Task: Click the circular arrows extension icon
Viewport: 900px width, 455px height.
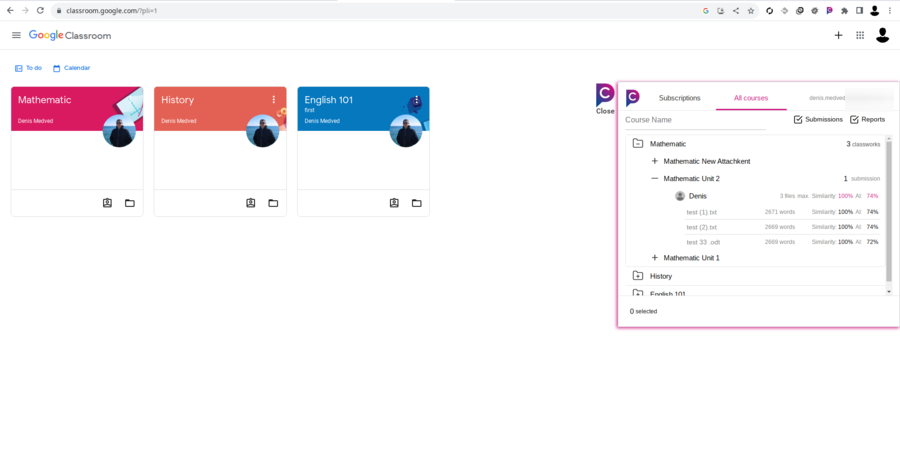Action: [x=770, y=10]
